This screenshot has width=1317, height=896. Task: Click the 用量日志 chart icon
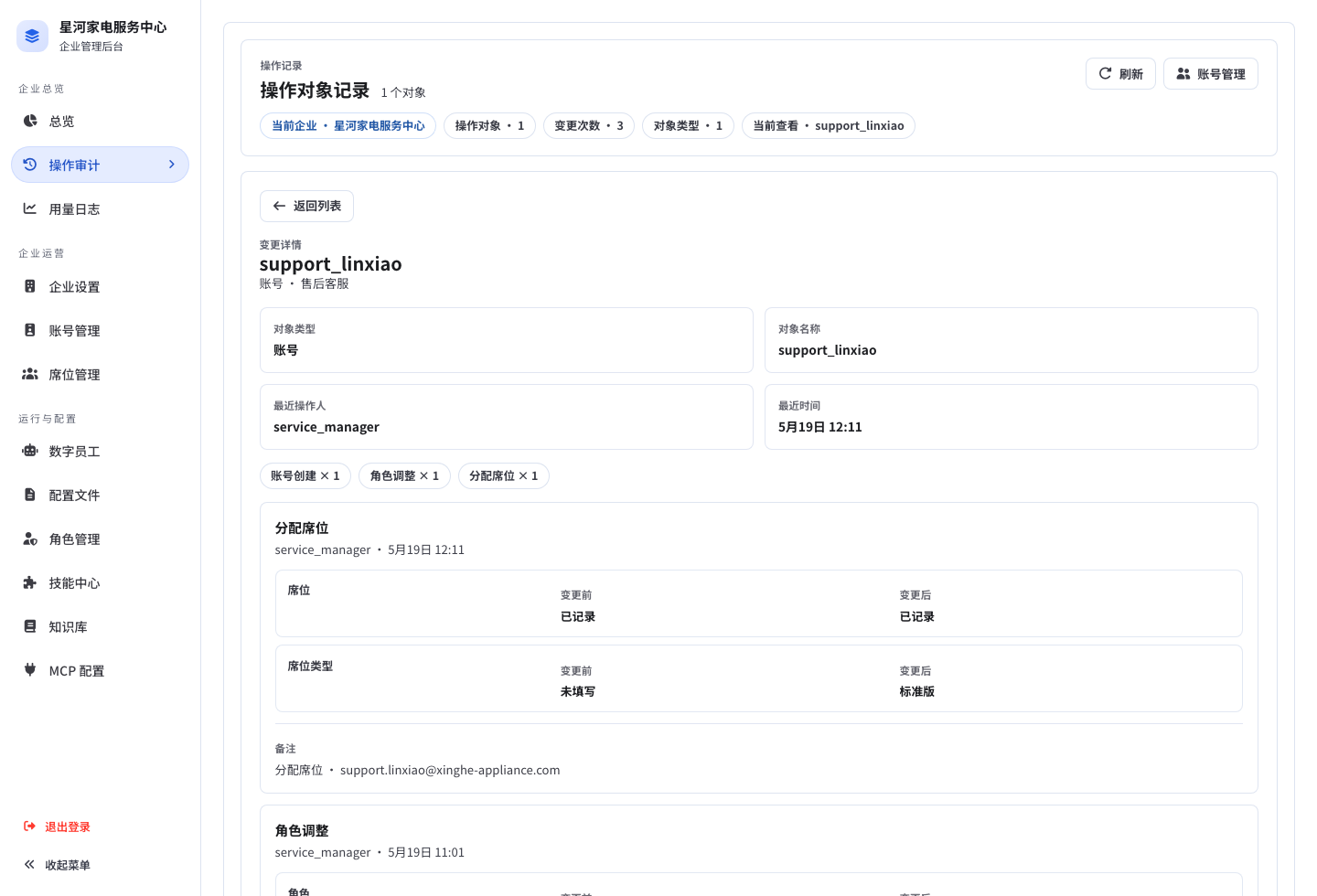coord(30,208)
